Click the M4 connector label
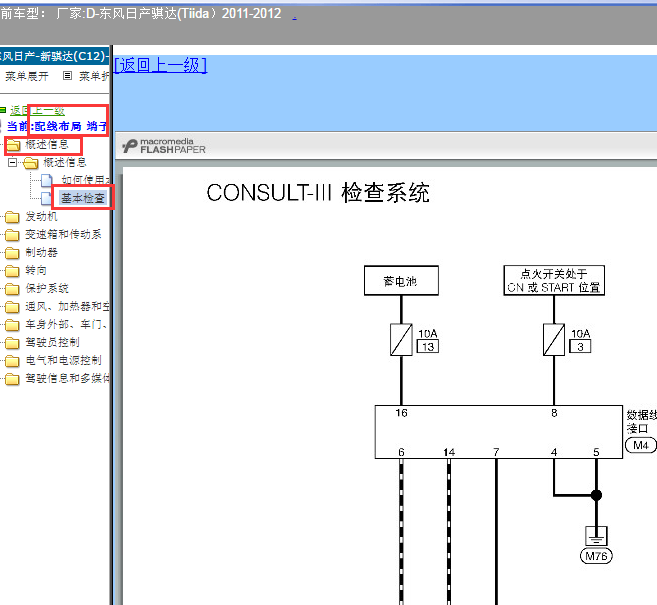This screenshot has height=605, width=657. point(641,445)
